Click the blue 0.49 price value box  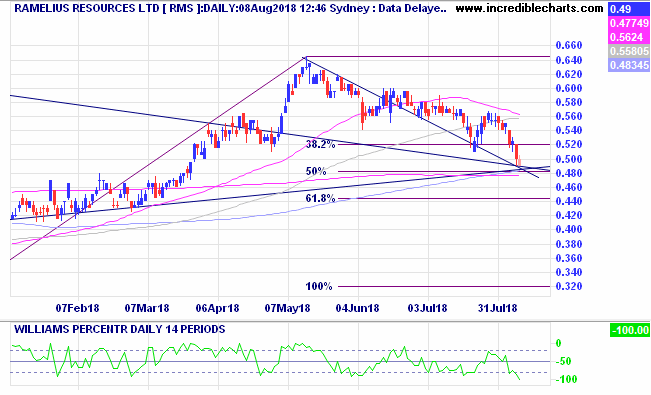pyautogui.click(x=629, y=9)
